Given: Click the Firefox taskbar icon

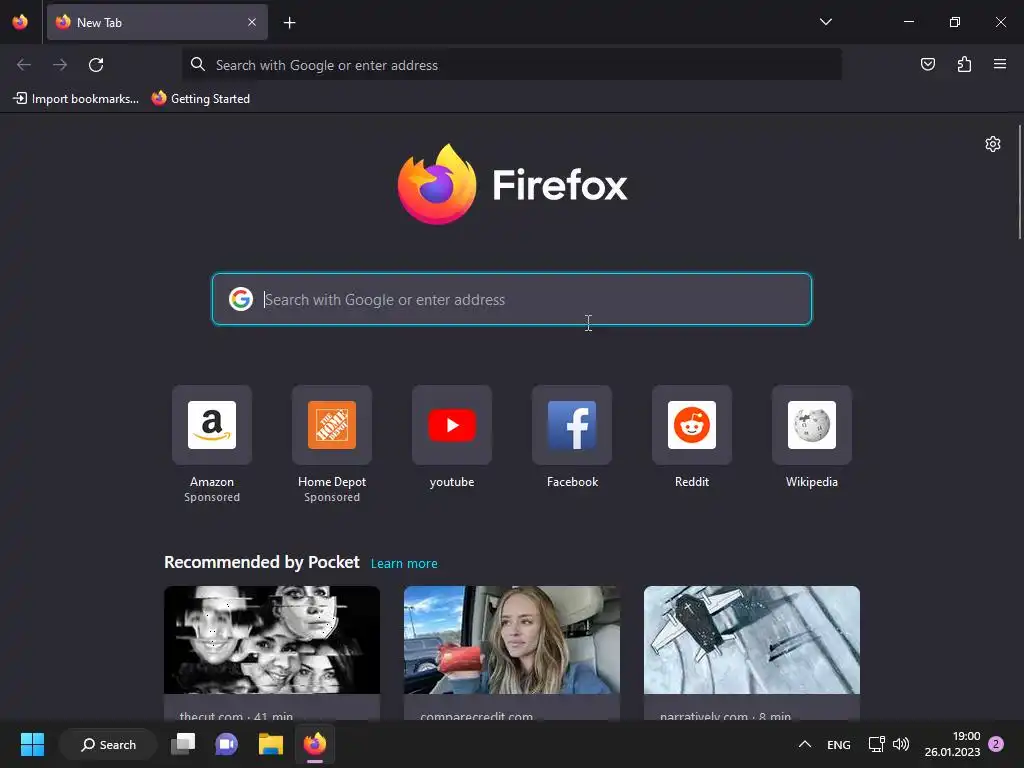Looking at the screenshot, I should [x=315, y=744].
